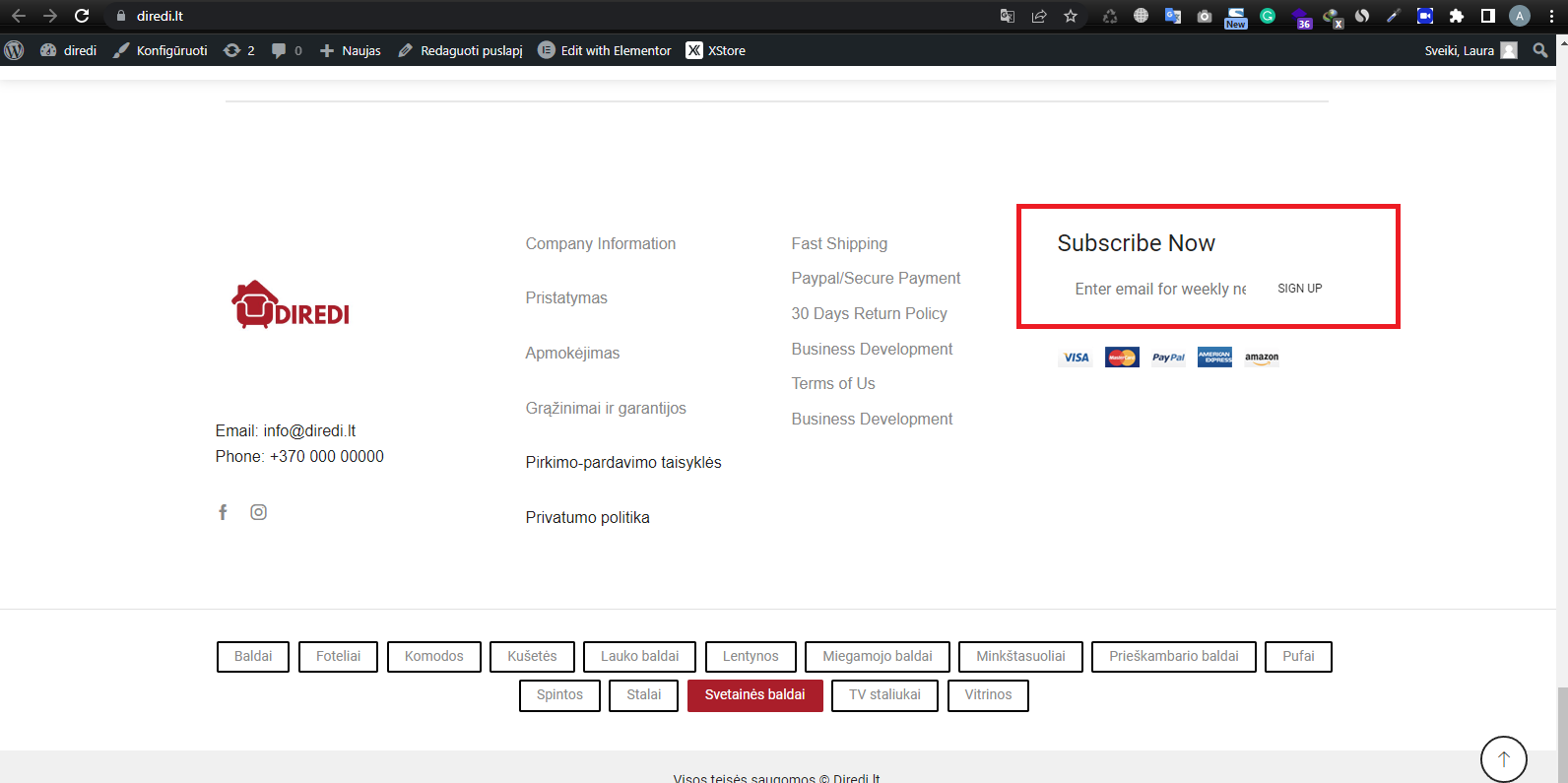Click the Fast Shipping link

839,243
